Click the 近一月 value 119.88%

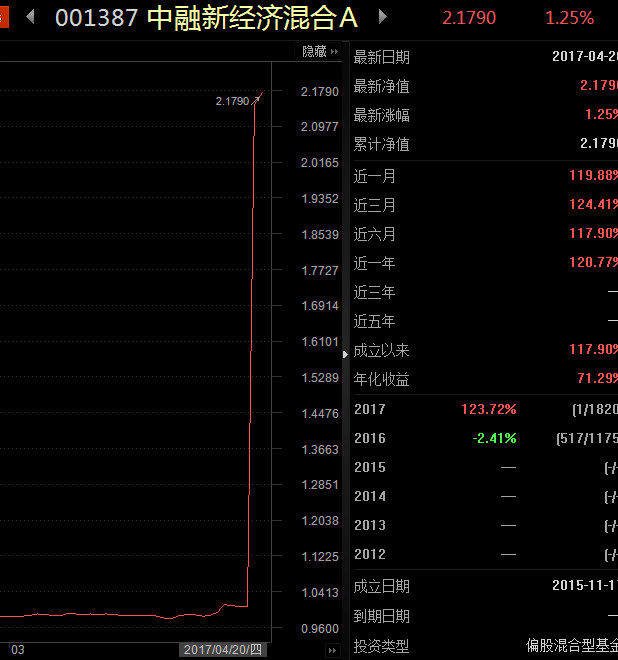pos(593,175)
